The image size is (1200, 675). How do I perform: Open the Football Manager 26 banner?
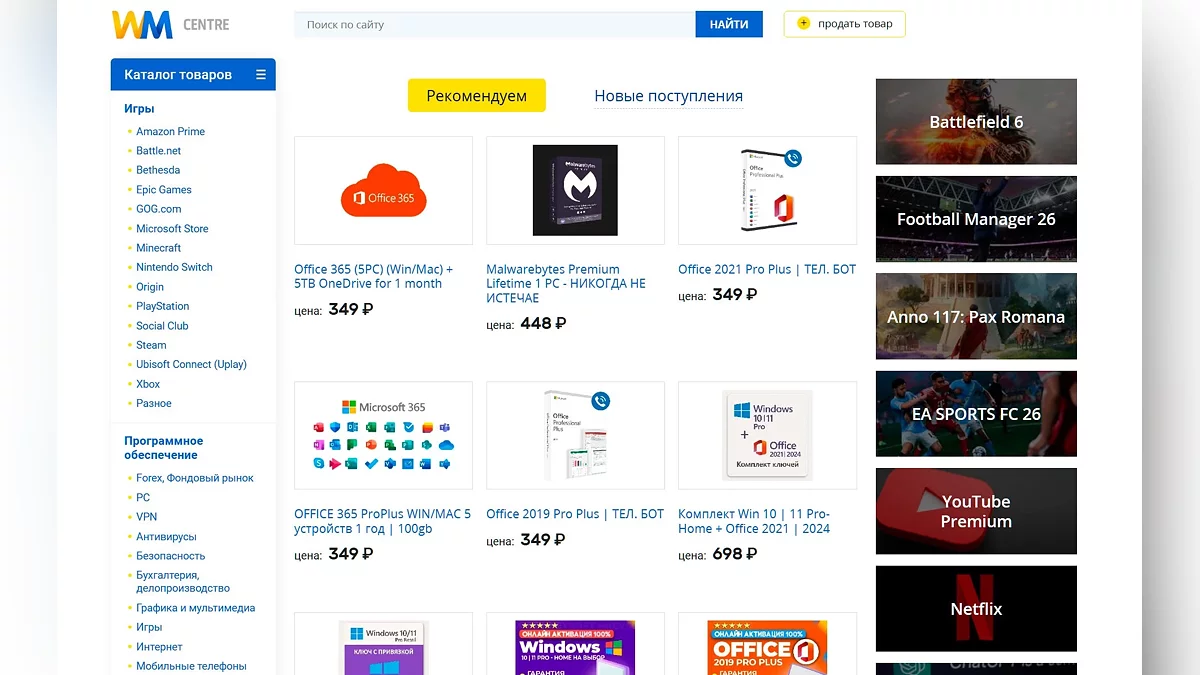click(976, 219)
